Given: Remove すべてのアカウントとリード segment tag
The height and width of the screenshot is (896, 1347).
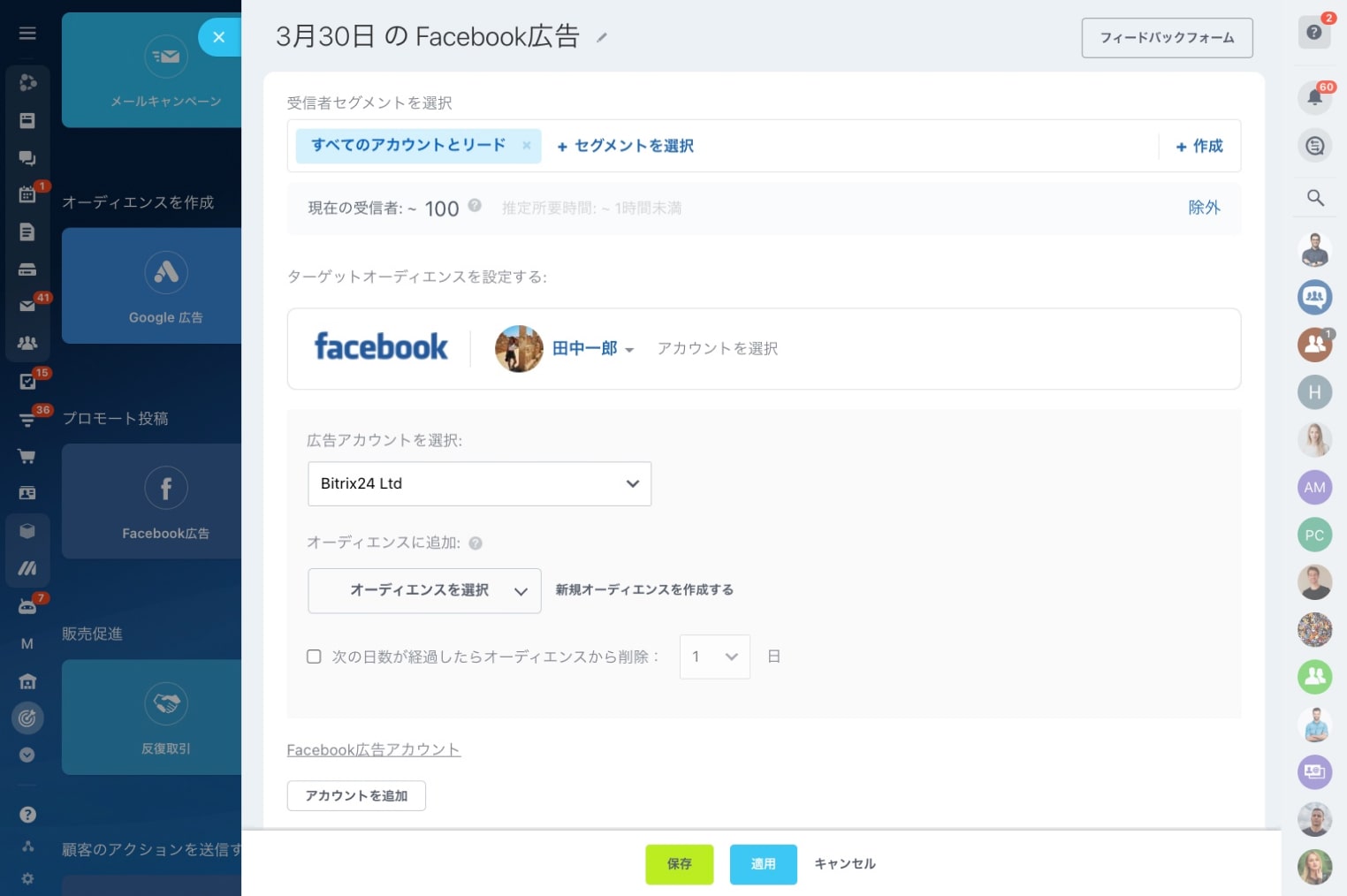Looking at the screenshot, I should pos(526,146).
